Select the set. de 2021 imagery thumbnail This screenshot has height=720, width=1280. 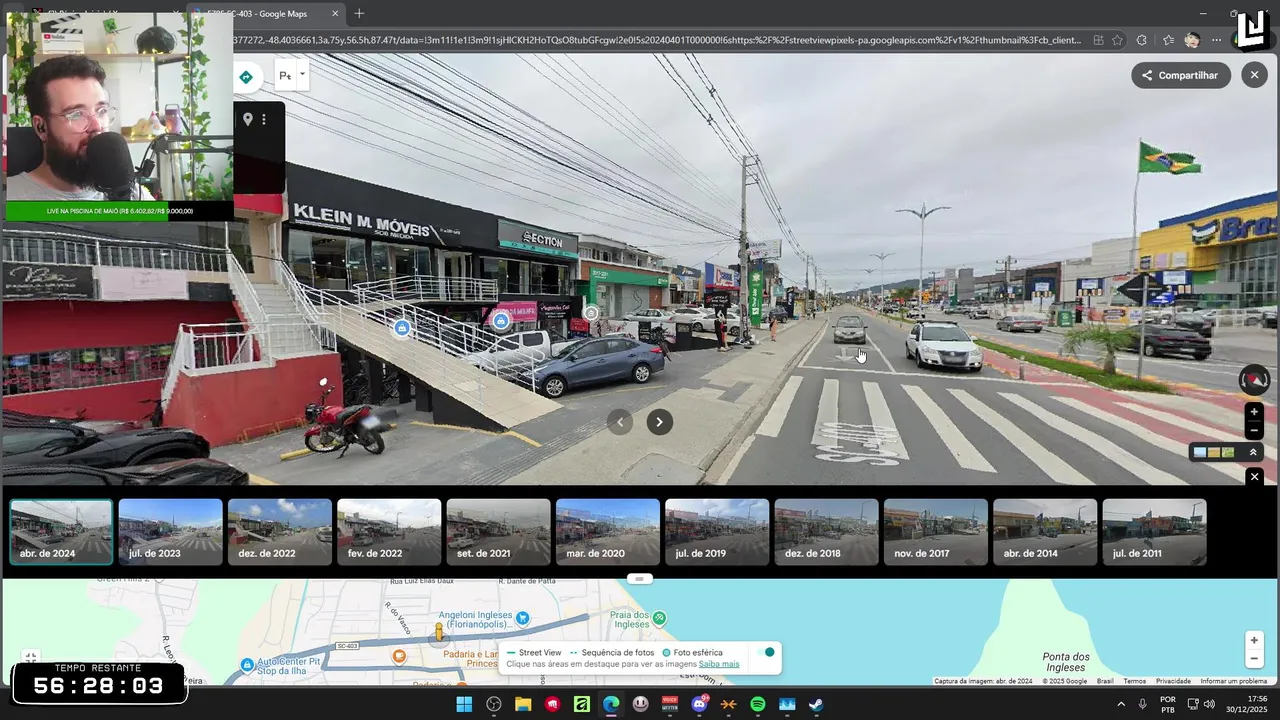coord(498,532)
